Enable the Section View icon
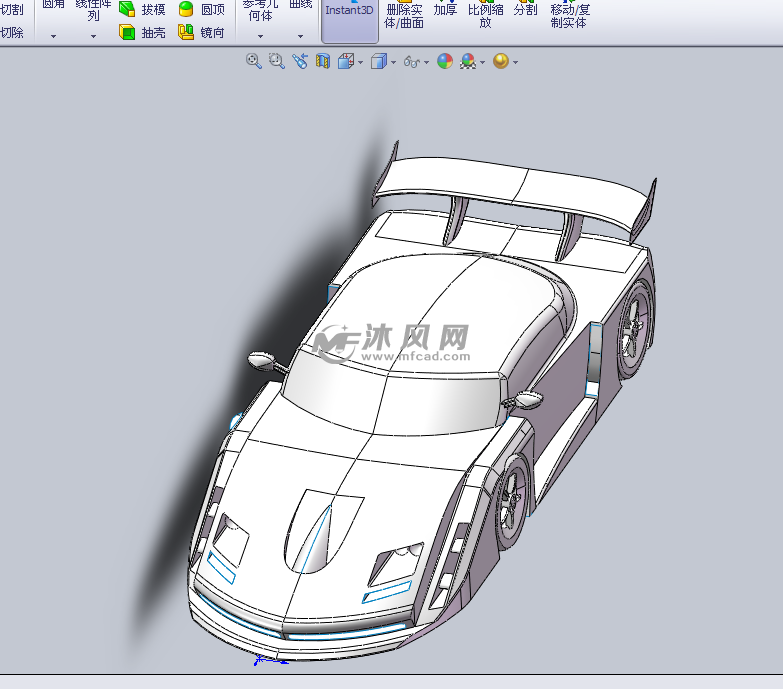This screenshot has width=783, height=689. [323, 61]
